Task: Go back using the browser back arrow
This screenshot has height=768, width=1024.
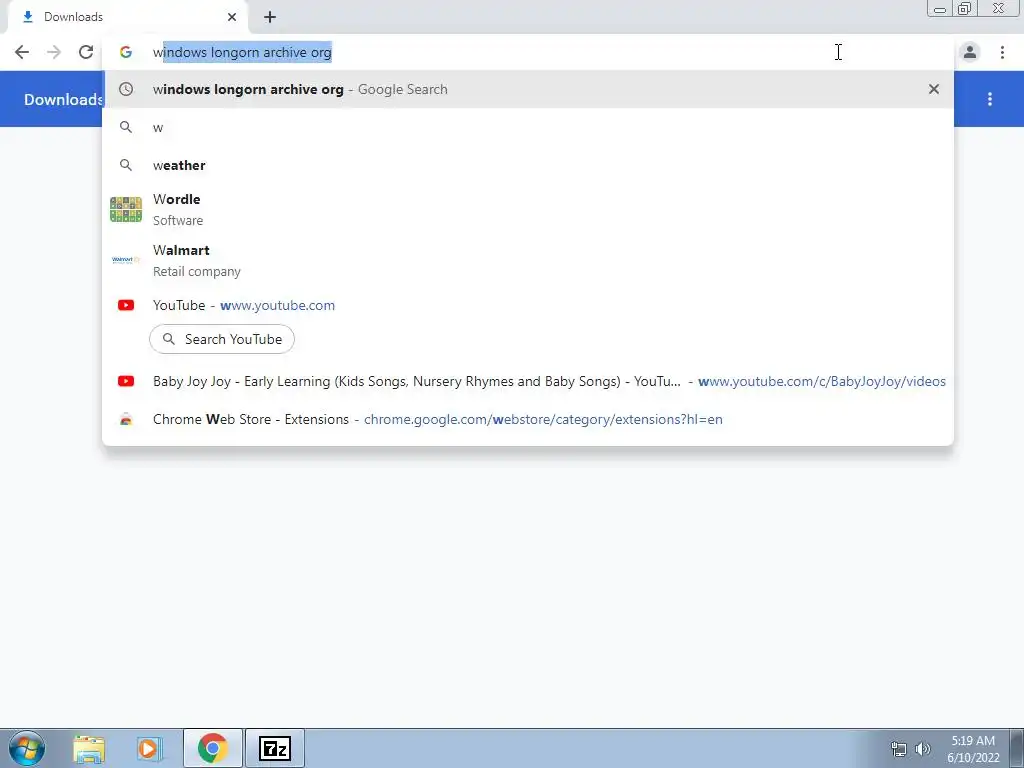Action: [x=22, y=52]
